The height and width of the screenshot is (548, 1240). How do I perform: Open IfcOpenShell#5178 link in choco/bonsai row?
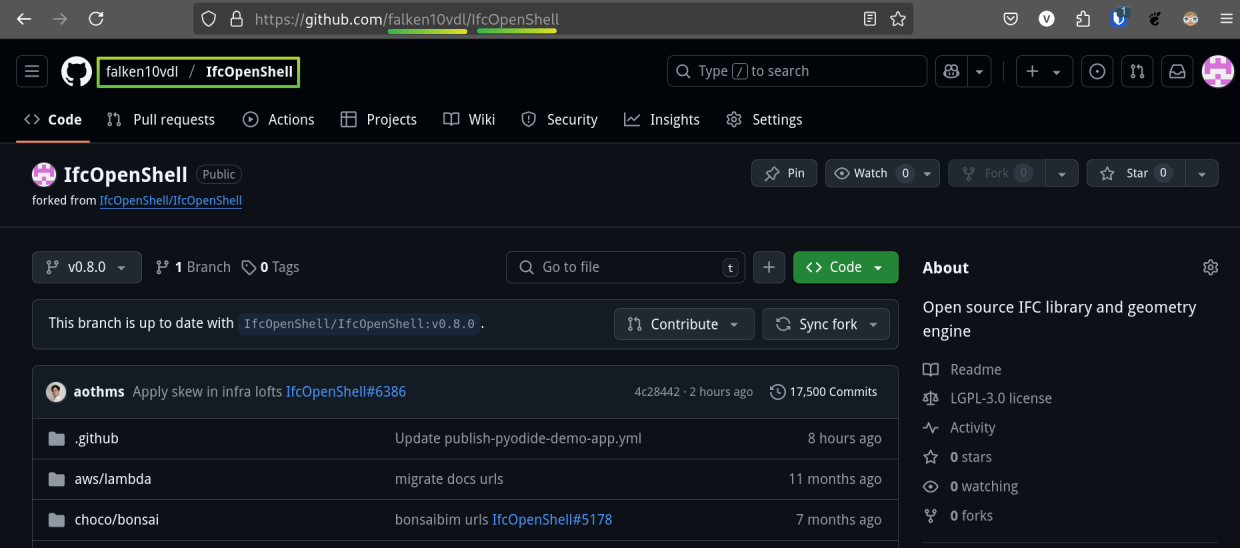point(552,520)
